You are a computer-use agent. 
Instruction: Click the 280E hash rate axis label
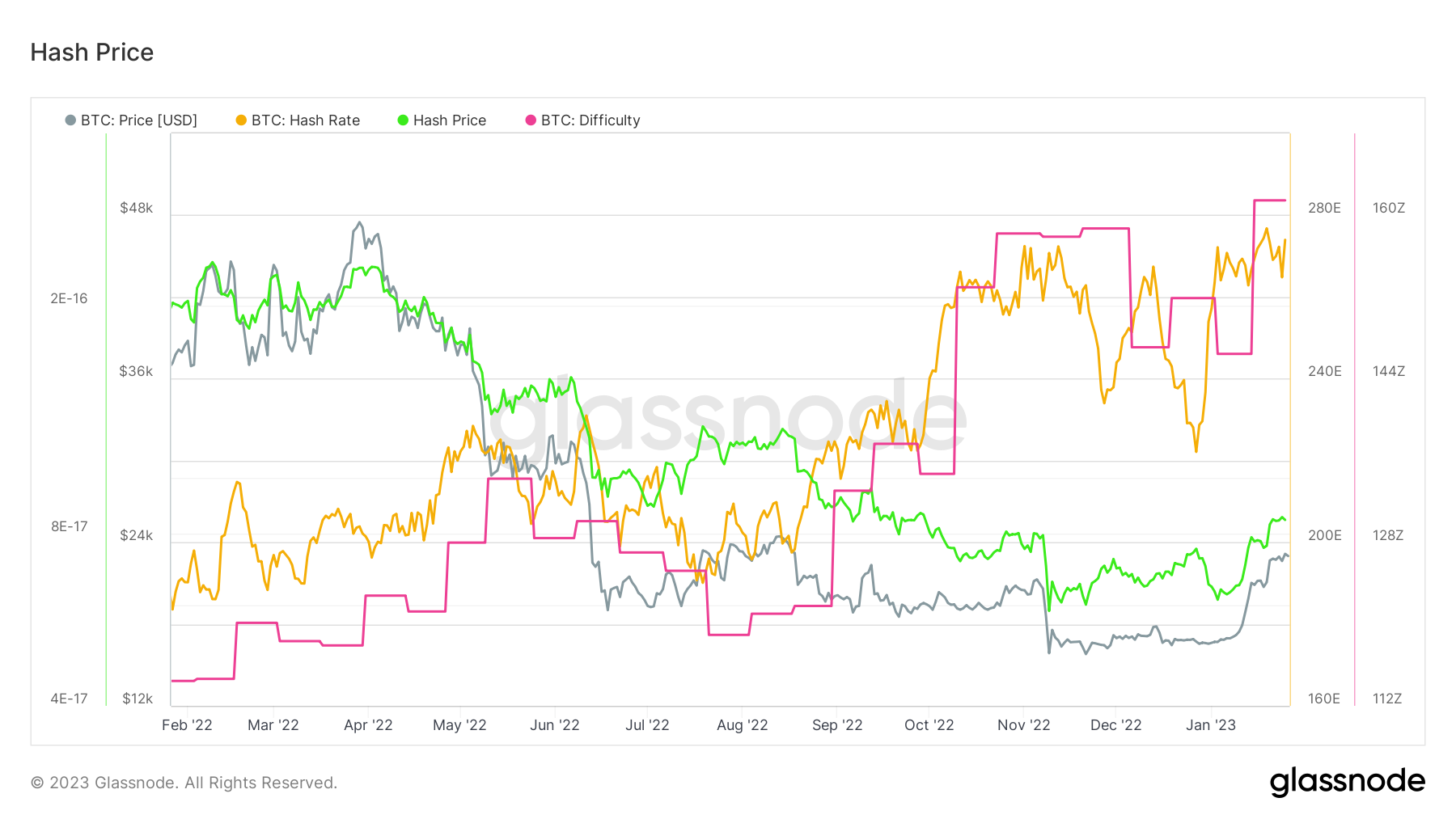[1324, 208]
